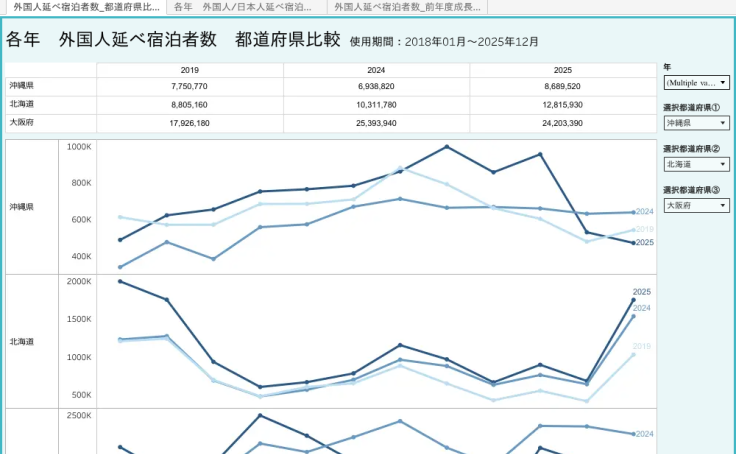Click the 2000K axis label in 北海道 chart

(x=79, y=281)
